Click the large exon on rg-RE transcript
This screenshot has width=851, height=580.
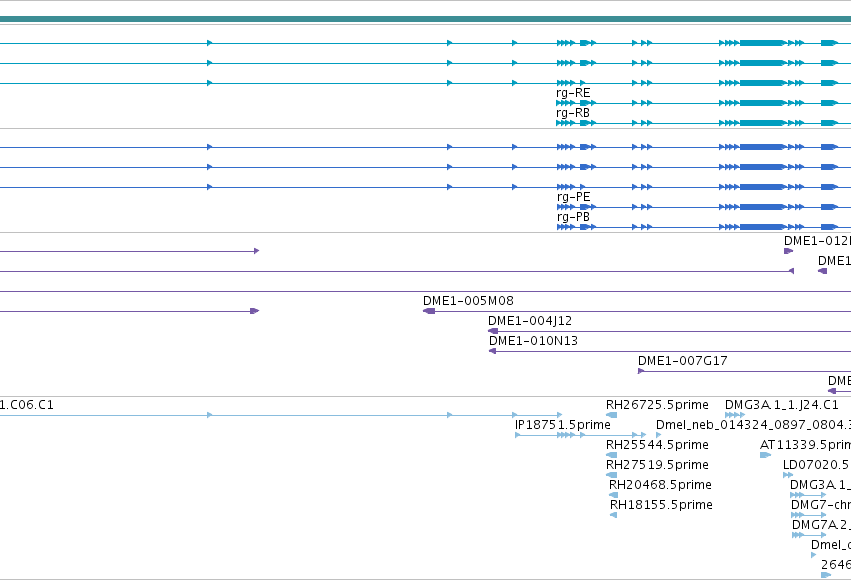(763, 103)
